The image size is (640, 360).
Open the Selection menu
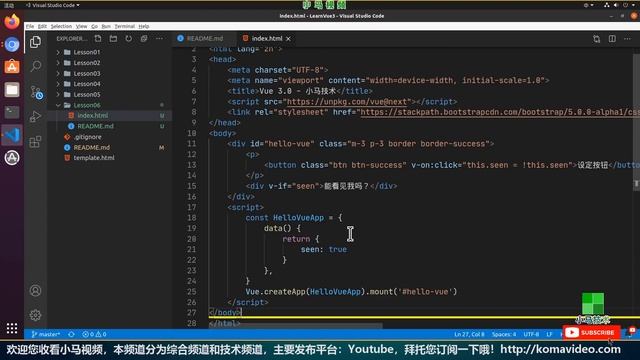click(x=61, y=26)
